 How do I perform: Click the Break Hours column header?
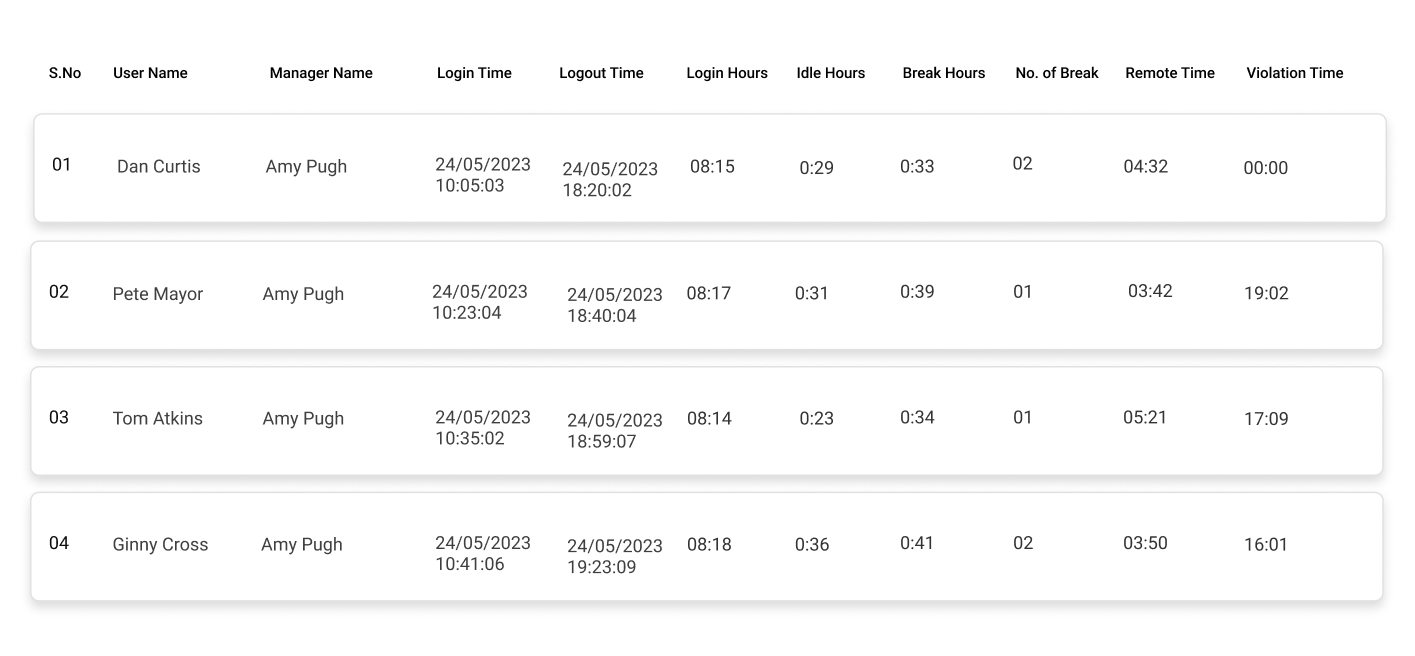pyautogui.click(x=943, y=73)
